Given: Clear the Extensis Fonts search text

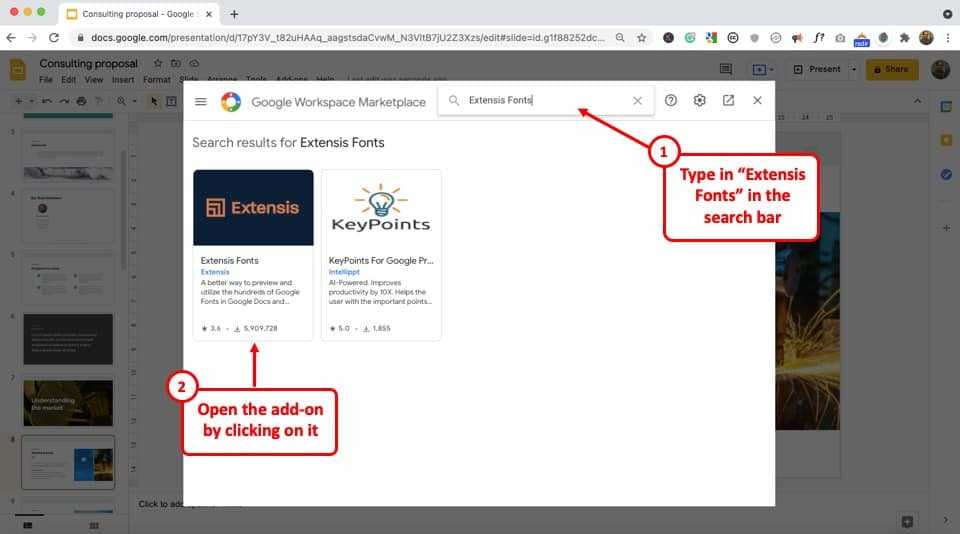Looking at the screenshot, I should click(x=637, y=101).
